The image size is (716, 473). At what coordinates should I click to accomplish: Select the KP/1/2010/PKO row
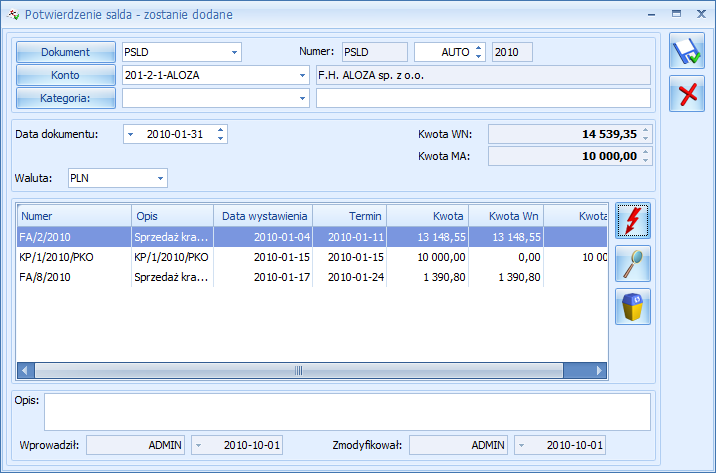click(x=312, y=257)
